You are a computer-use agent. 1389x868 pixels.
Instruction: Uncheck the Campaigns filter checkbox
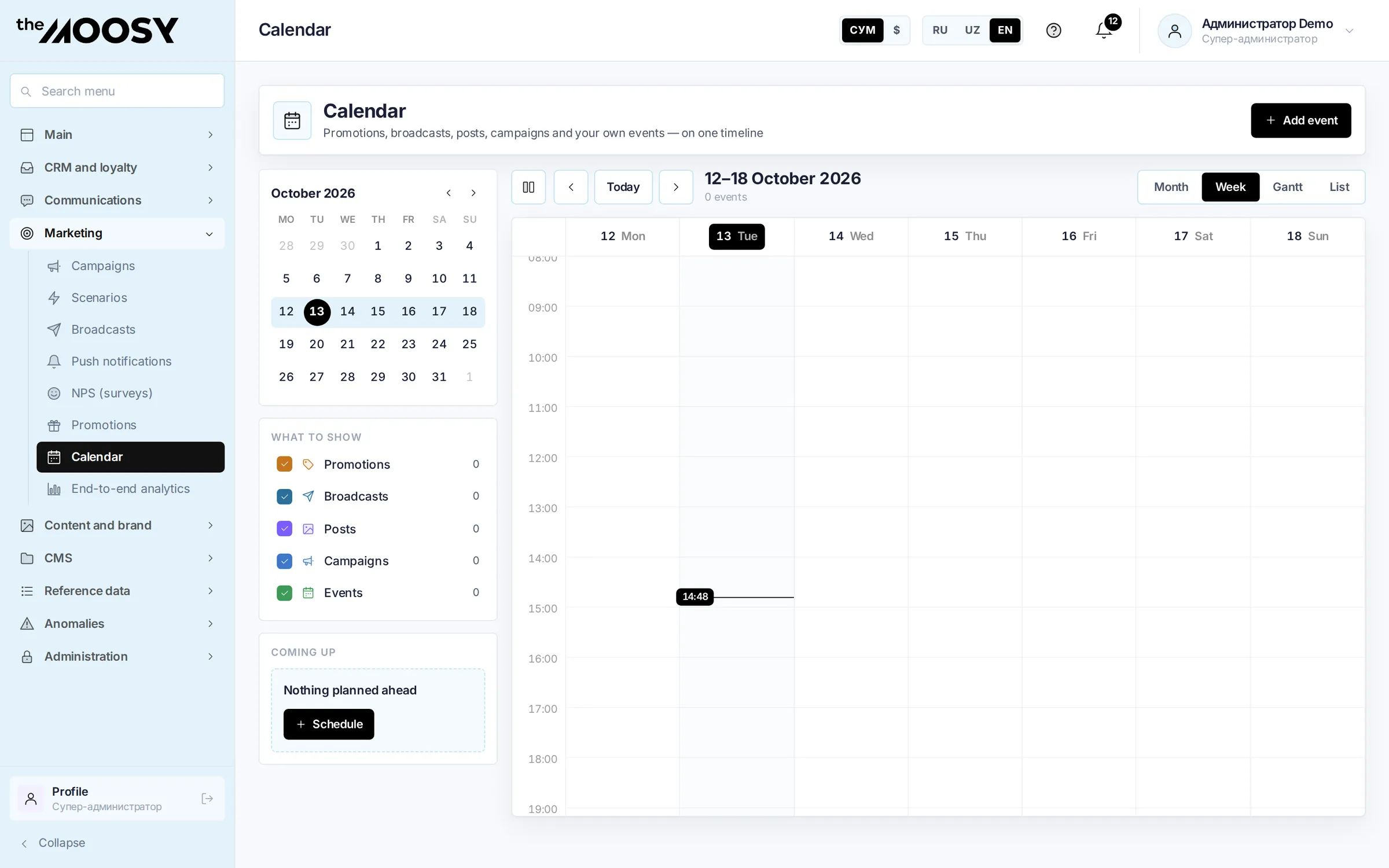[284, 561]
